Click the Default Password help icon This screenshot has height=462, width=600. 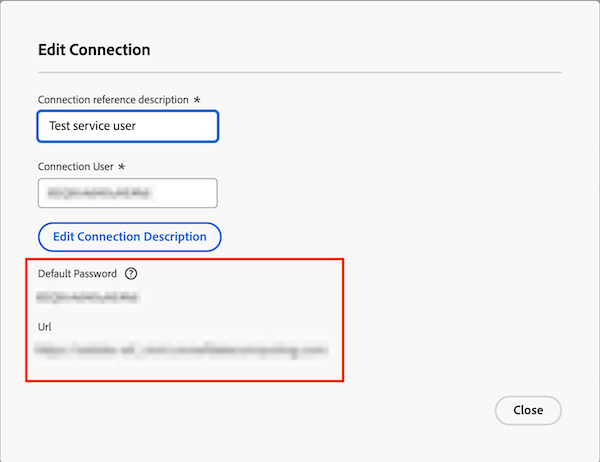[131, 273]
